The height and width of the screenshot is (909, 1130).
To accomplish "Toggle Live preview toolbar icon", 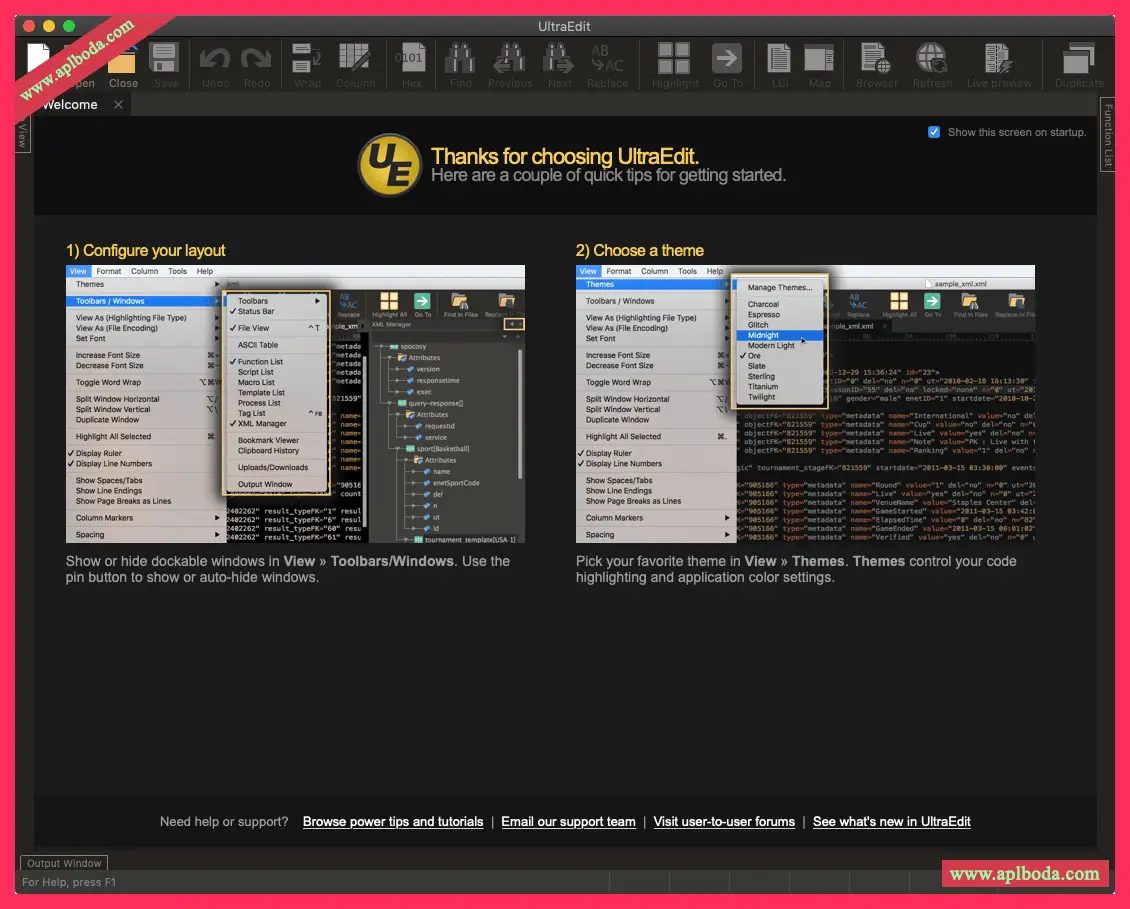I will coord(999,65).
